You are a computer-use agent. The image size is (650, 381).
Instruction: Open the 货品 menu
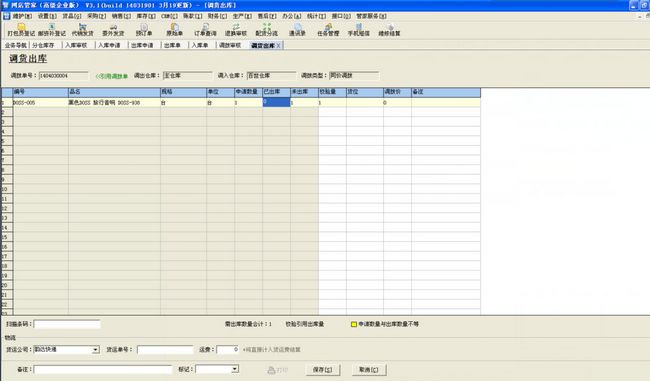pos(72,16)
